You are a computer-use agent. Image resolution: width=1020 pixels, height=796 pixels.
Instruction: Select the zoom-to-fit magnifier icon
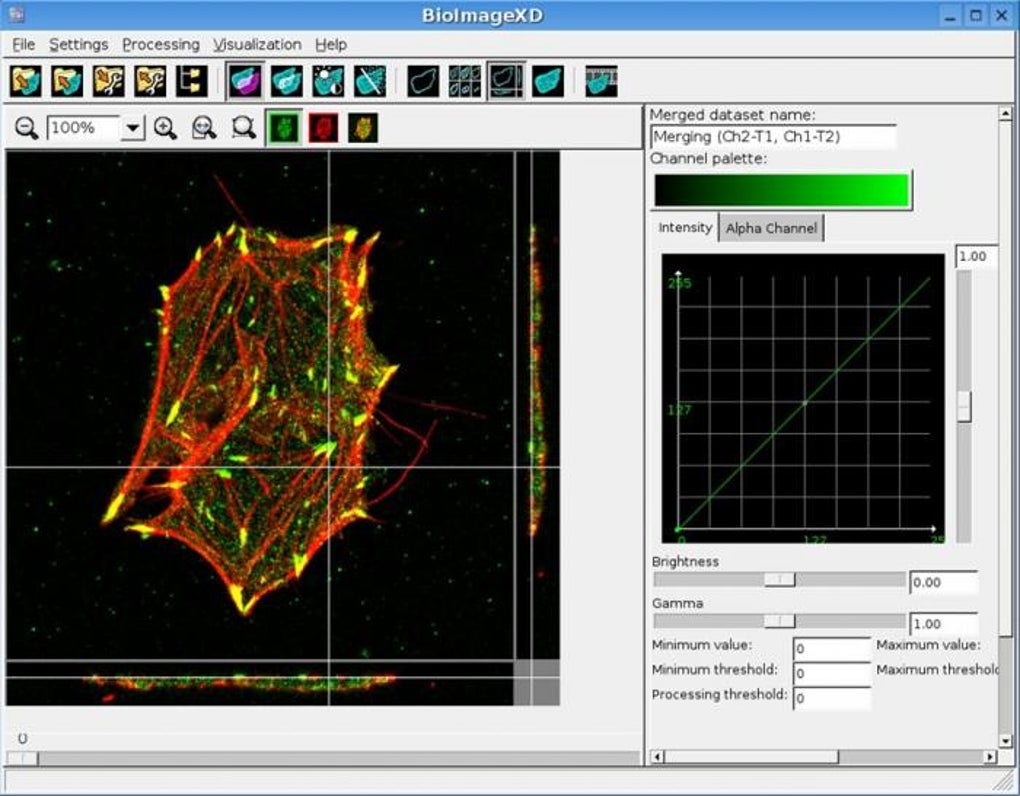click(204, 128)
